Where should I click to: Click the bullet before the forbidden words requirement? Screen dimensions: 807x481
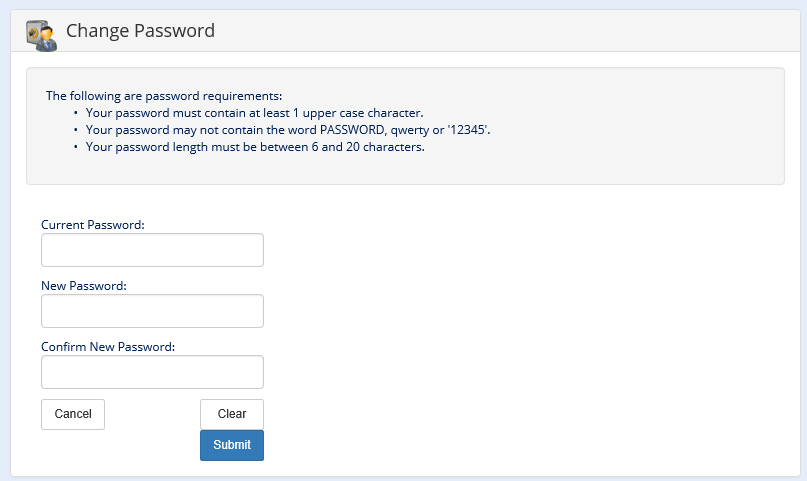(x=75, y=130)
